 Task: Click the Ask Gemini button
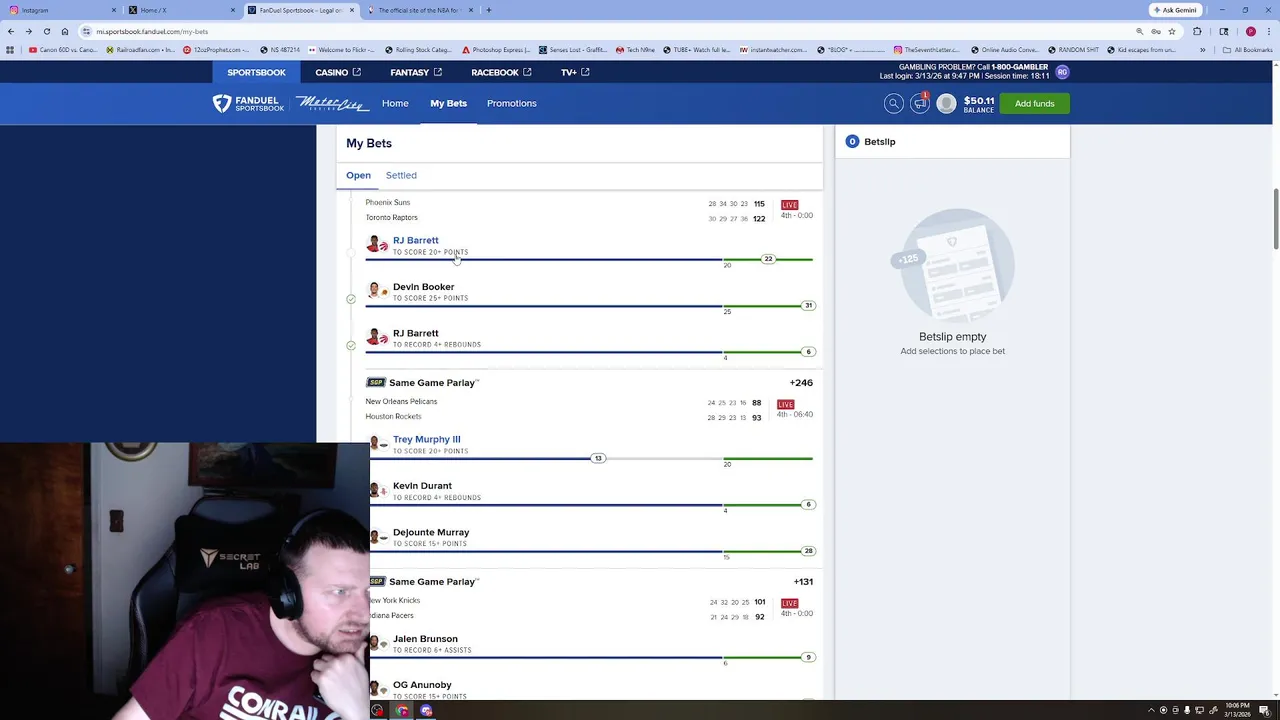click(x=1175, y=10)
